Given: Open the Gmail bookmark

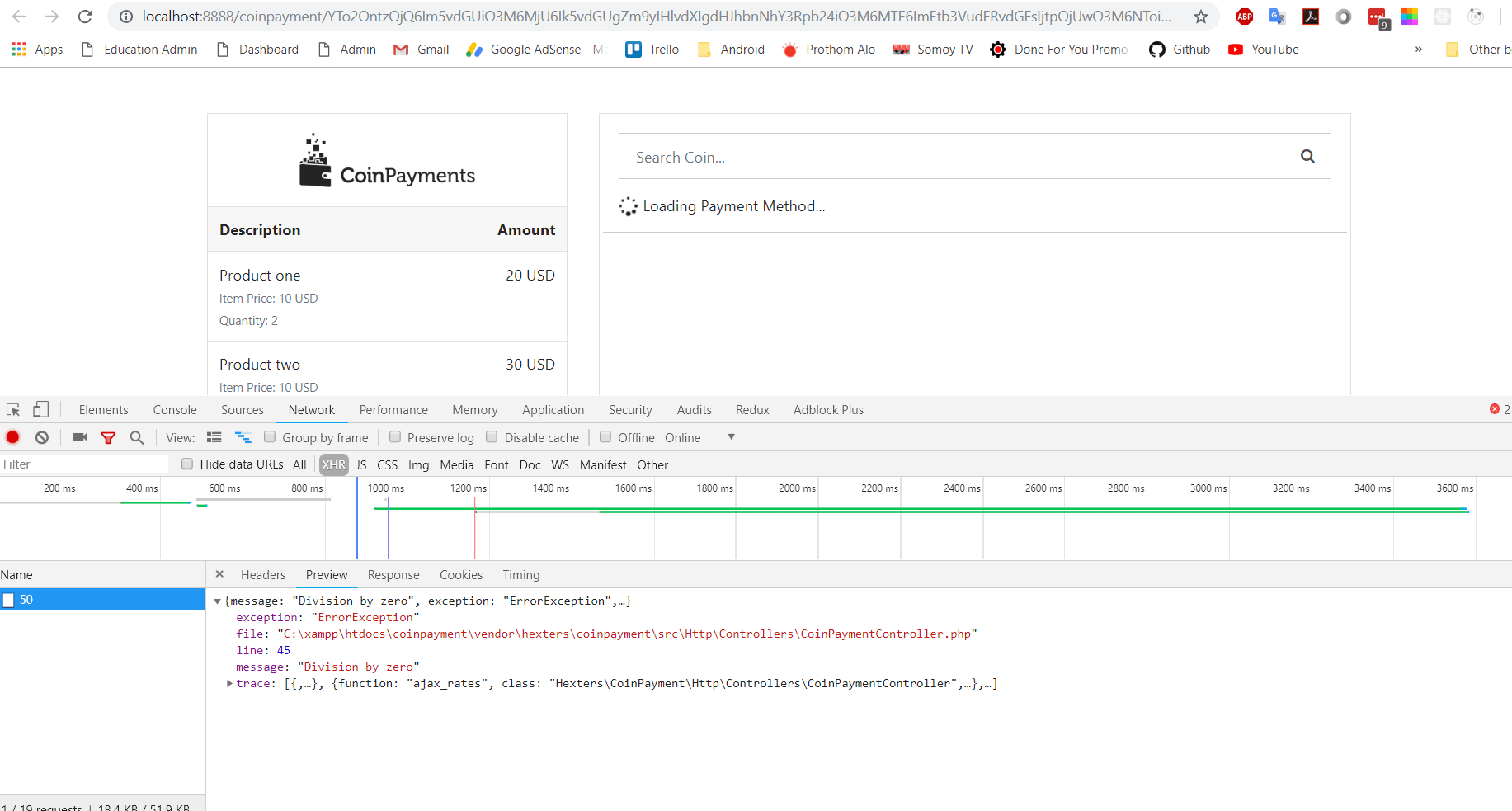Looking at the screenshot, I should pyautogui.click(x=422, y=50).
